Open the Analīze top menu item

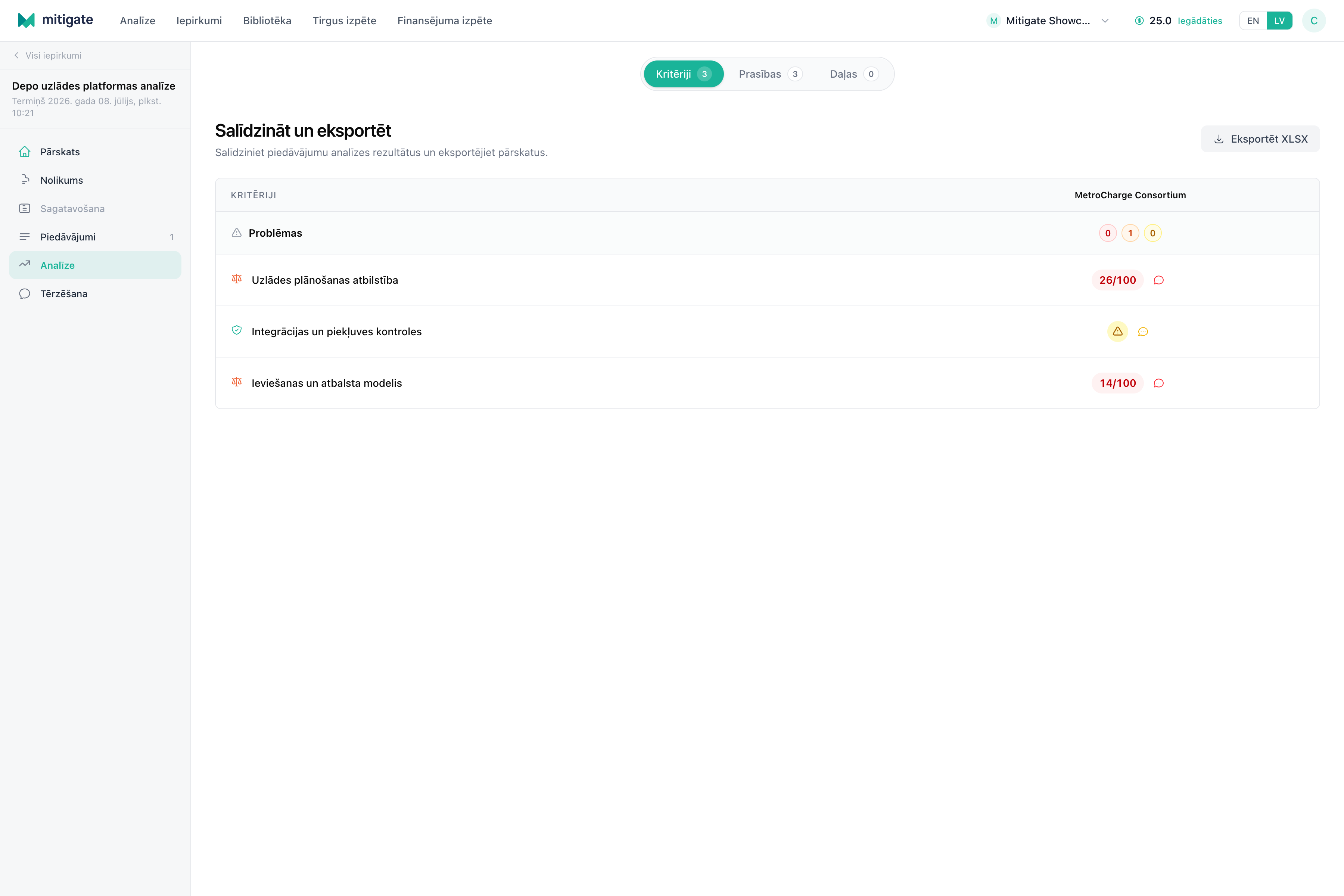click(x=138, y=21)
